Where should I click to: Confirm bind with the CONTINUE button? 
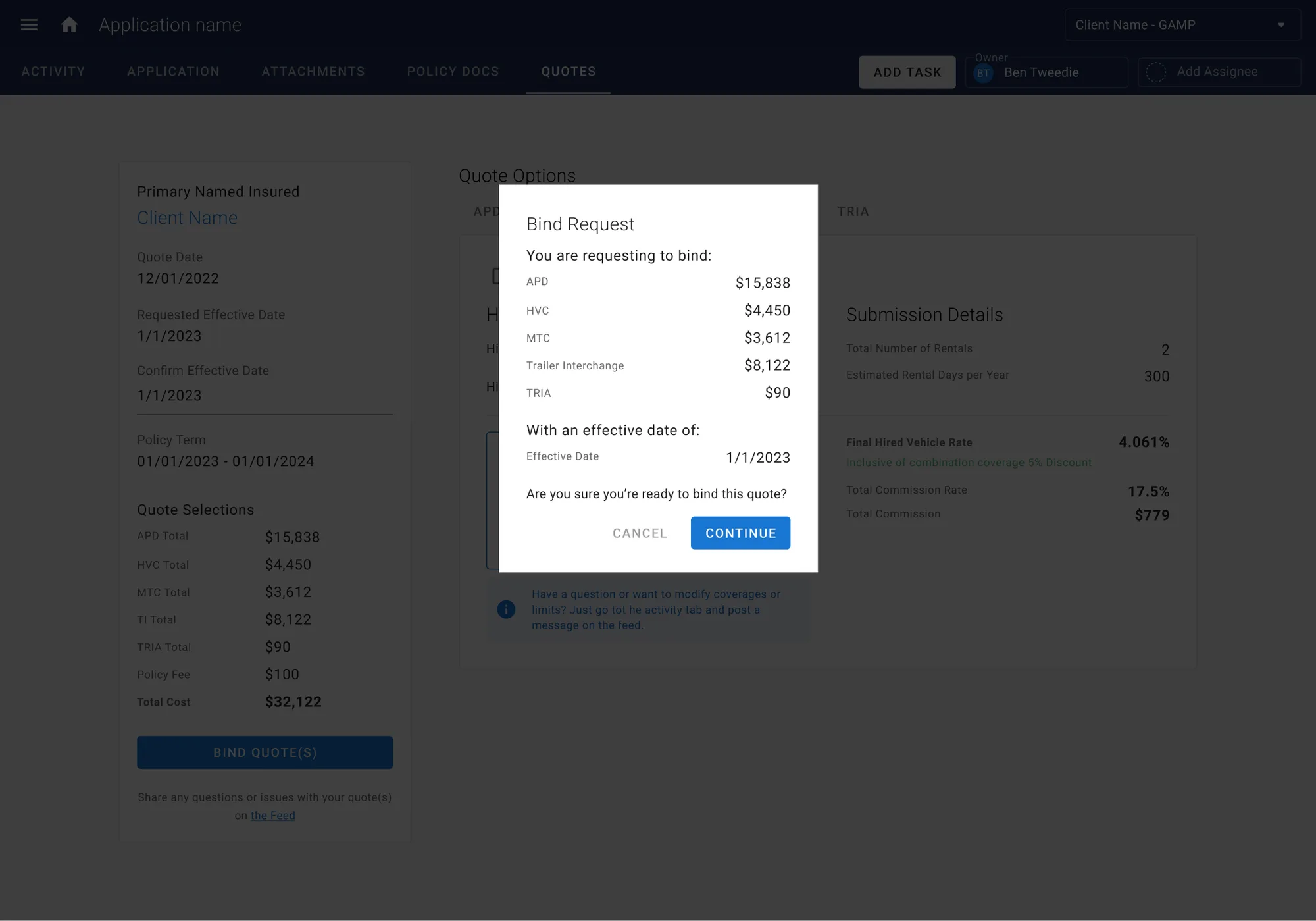[741, 533]
